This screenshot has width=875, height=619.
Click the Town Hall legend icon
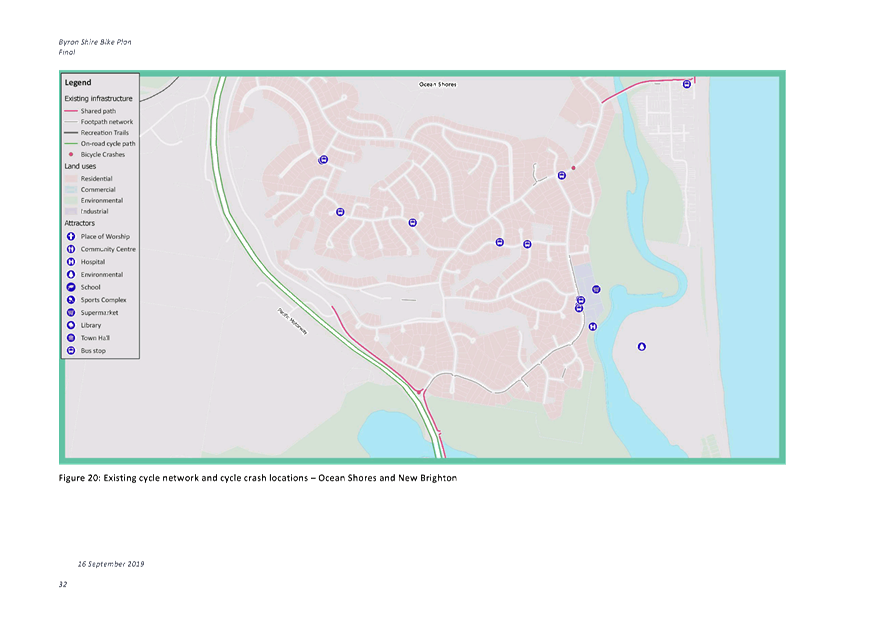pos(71,338)
